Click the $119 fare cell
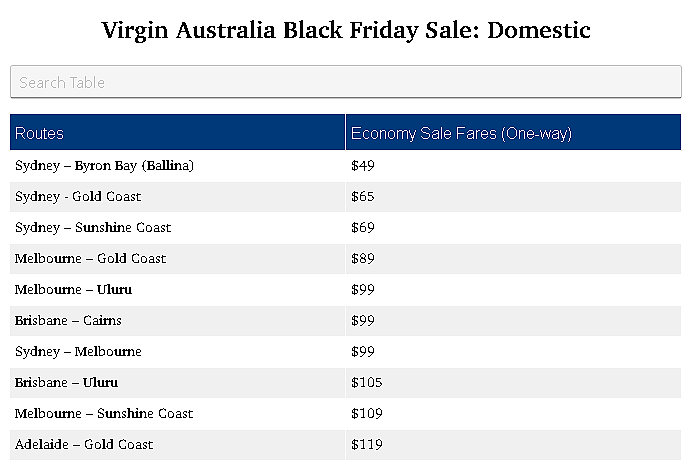The image size is (690, 467). coord(514,445)
